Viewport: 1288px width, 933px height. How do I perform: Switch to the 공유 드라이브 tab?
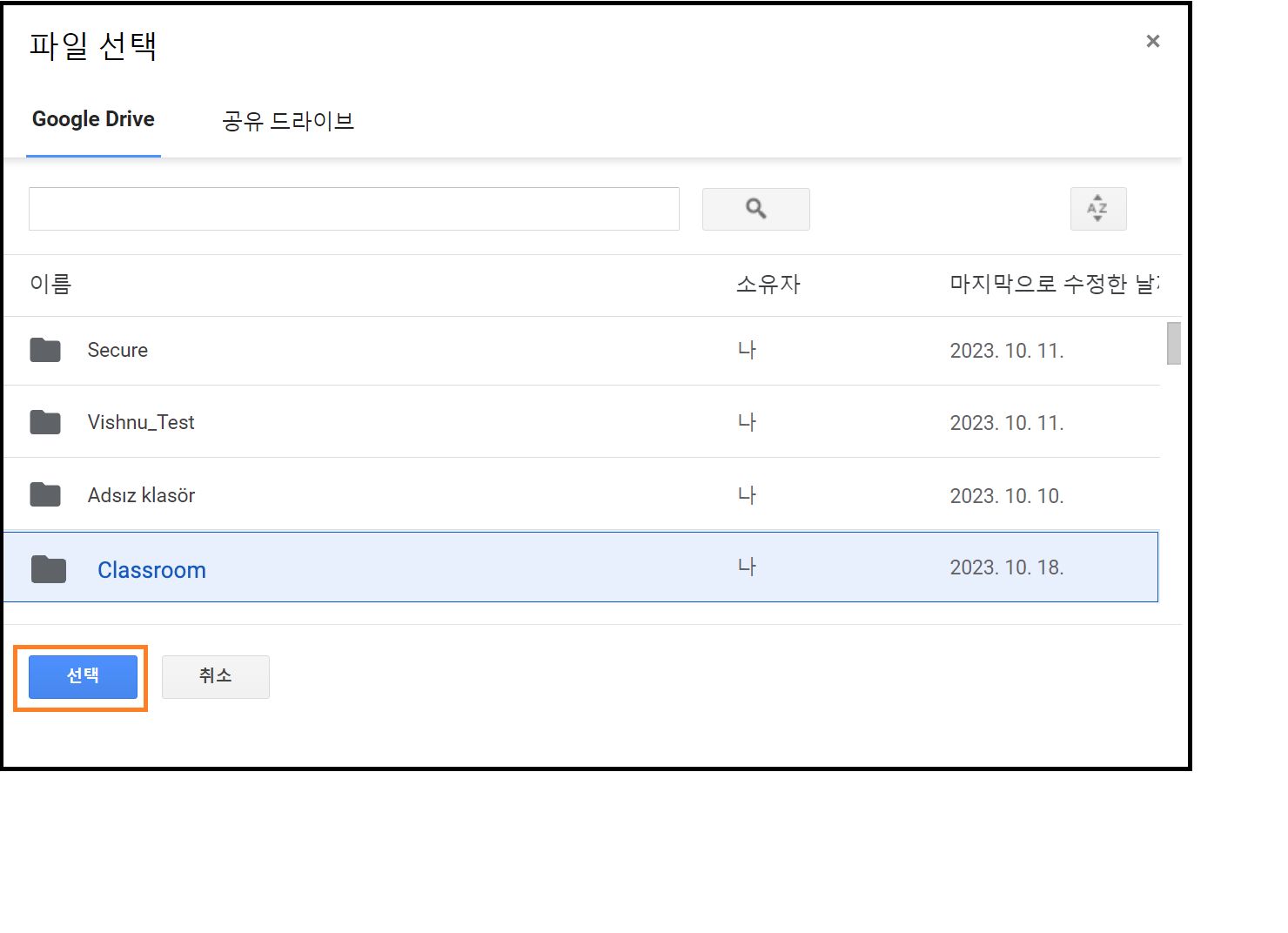click(288, 121)
